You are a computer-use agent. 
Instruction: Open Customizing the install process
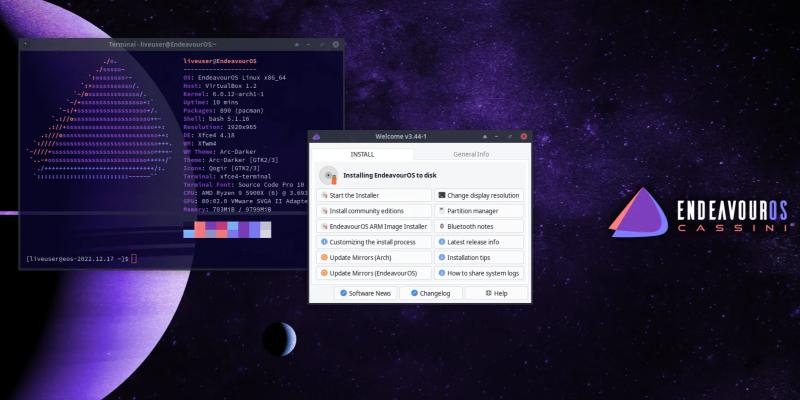[x=374, y=242]
